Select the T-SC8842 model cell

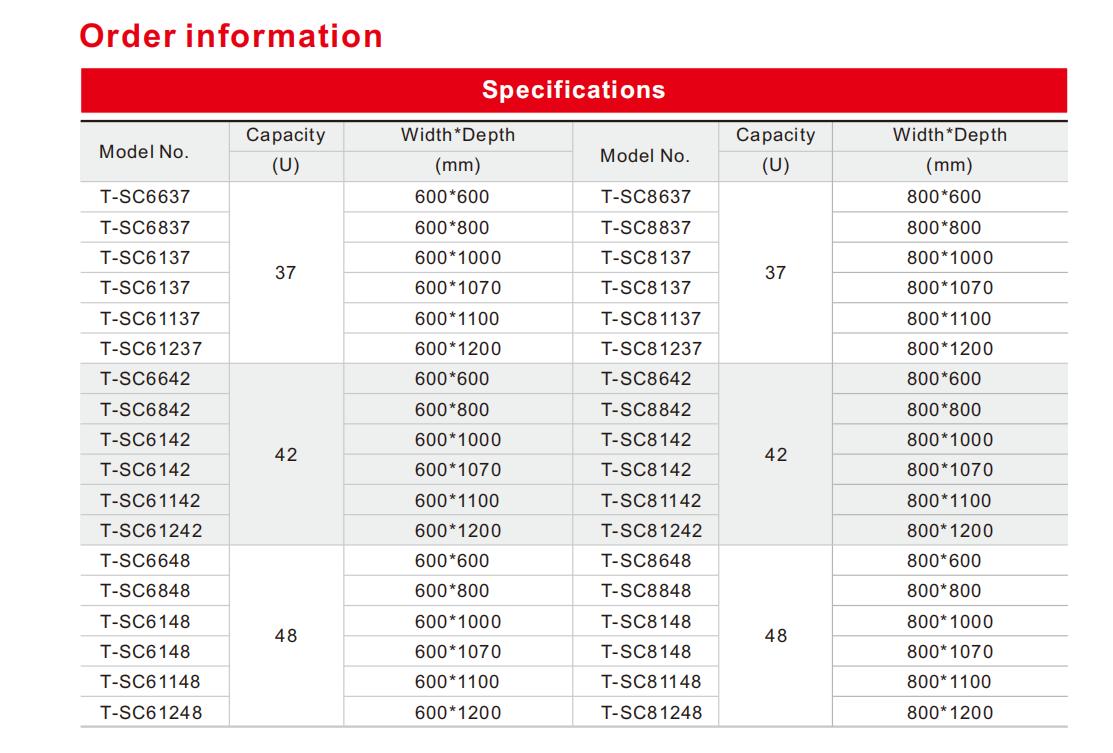tap(646, 409)
